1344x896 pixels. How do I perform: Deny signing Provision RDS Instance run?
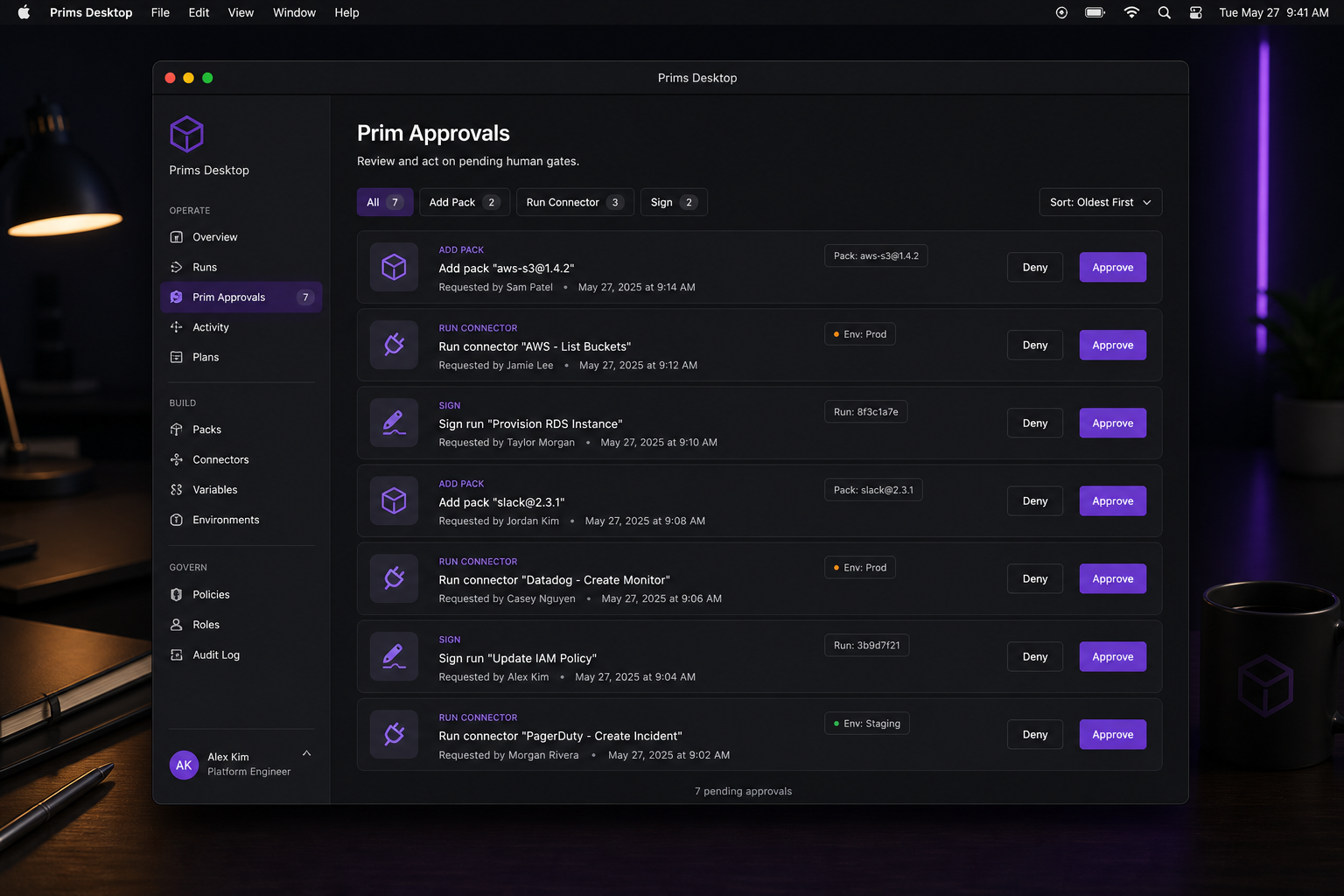pos(1035,423)
